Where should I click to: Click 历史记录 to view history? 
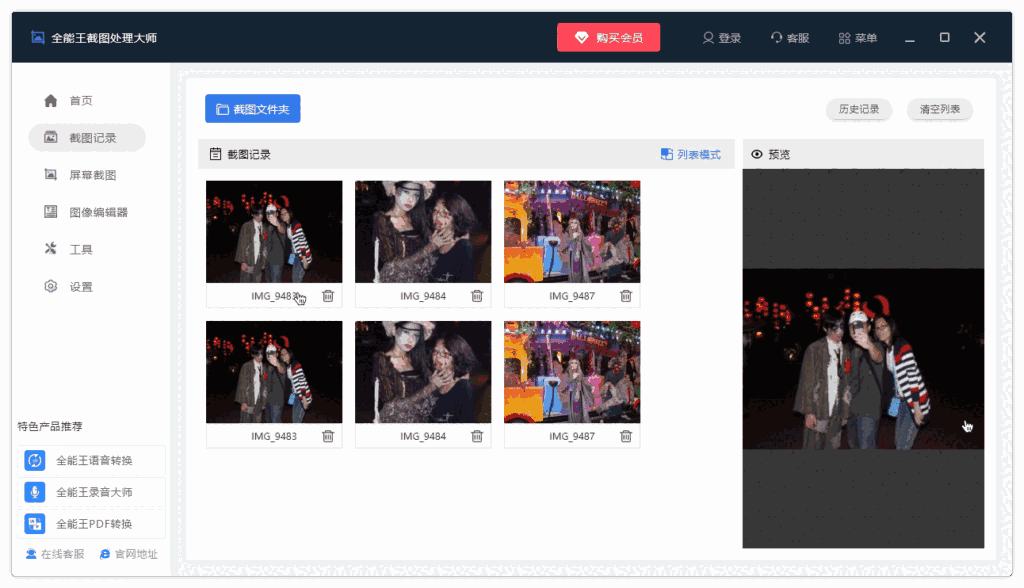858,110
